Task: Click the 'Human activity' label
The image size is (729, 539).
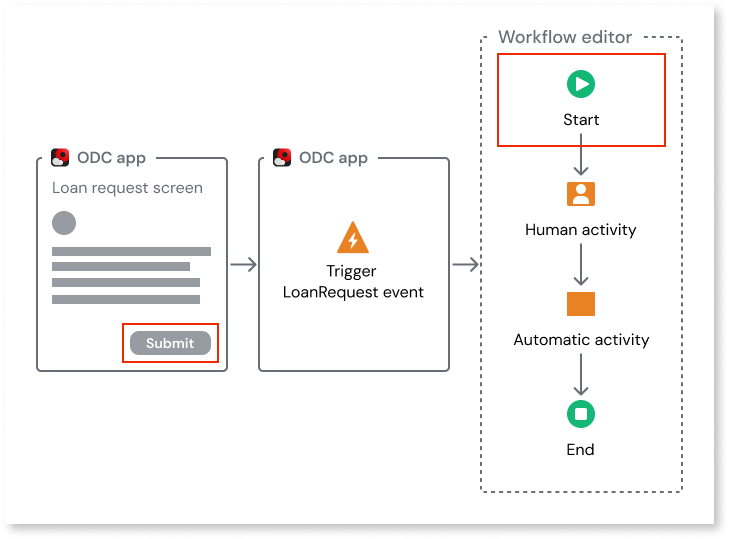Action: 581,230
